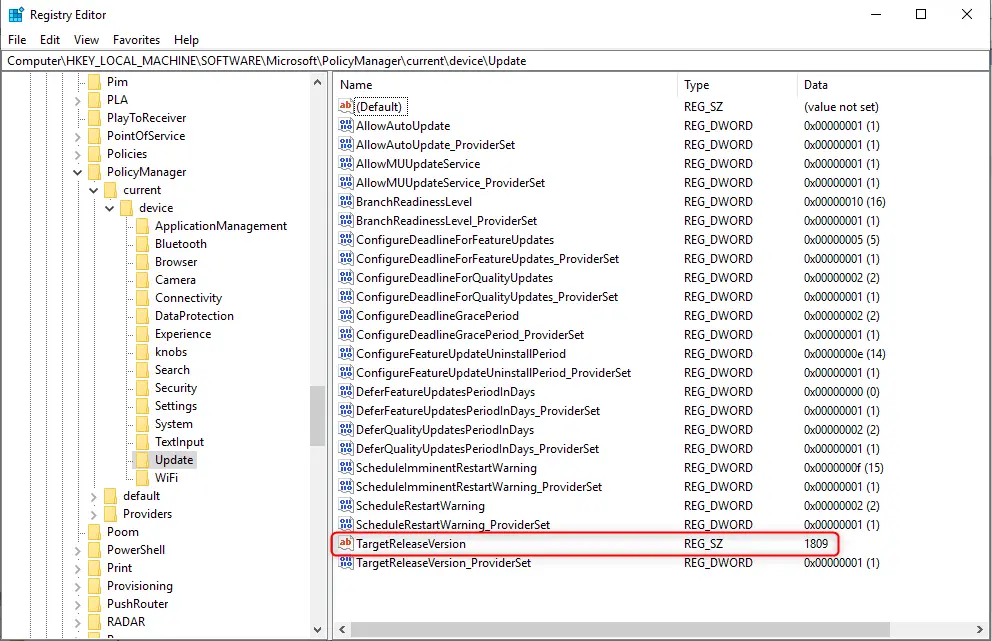The image size is (992, 641).
Task: Click the DeferFeatureUpdatesPeriodInDays DWORD icon
Action: click(345, 391)
